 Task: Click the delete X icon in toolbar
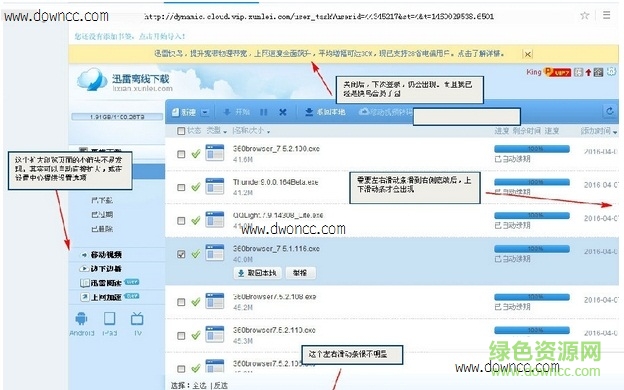(x=283, y=112)
